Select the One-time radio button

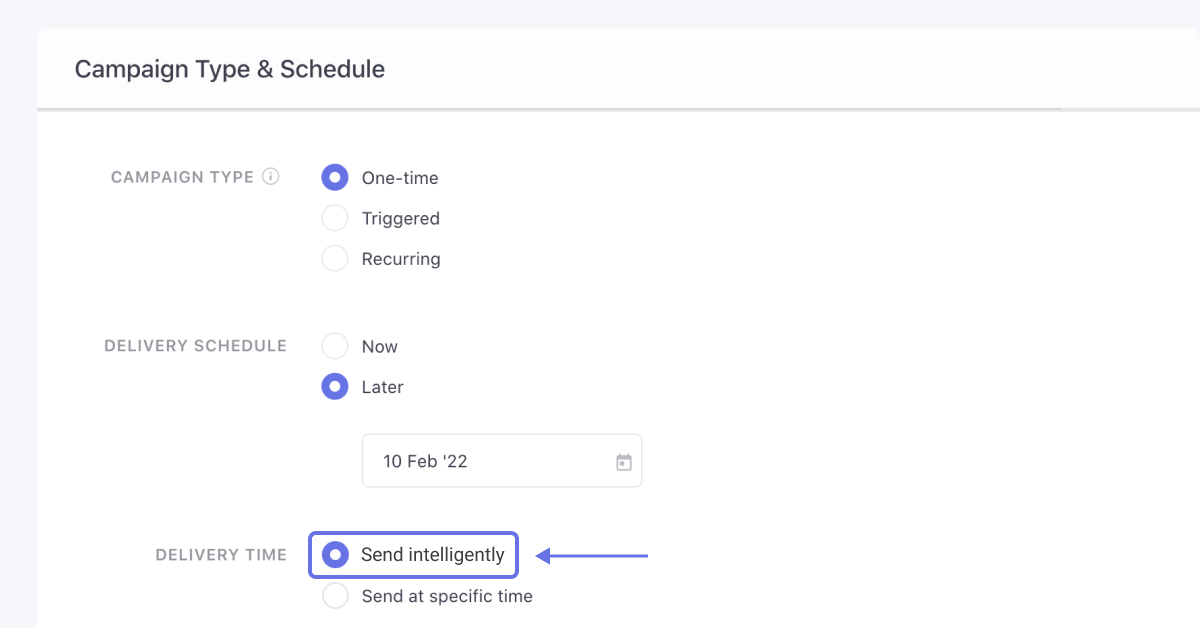(x=335, y=178)
